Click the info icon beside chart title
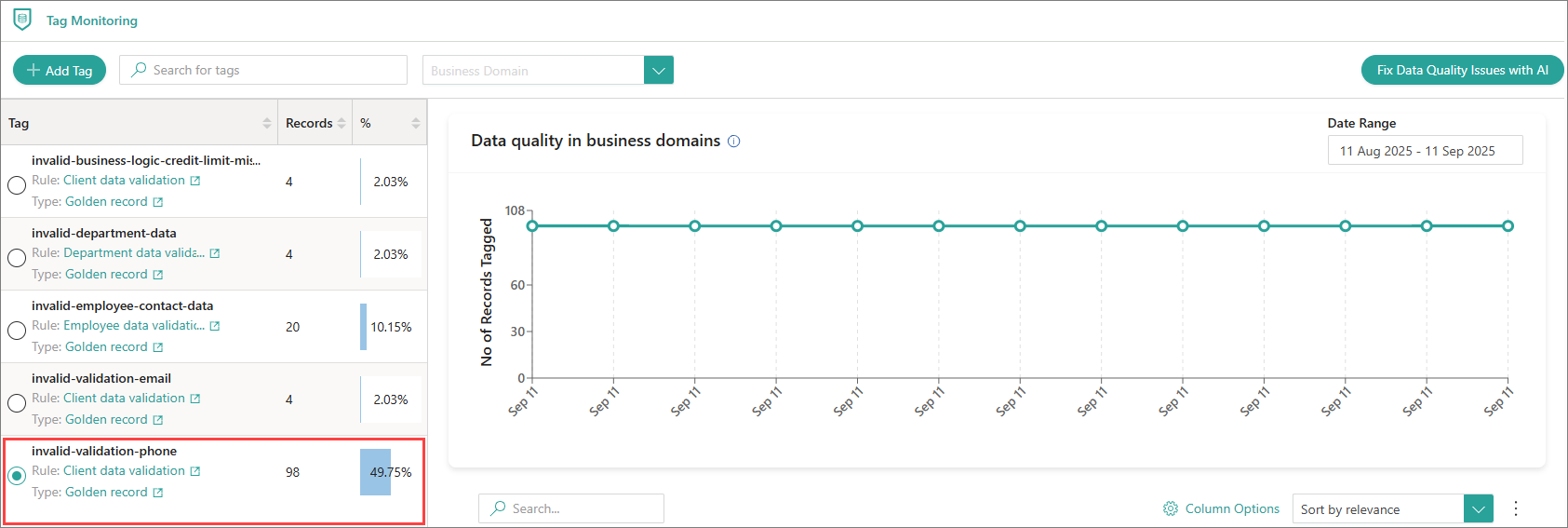The width and height of the screenshot is (1568, 528). click(x=733, y=142)
